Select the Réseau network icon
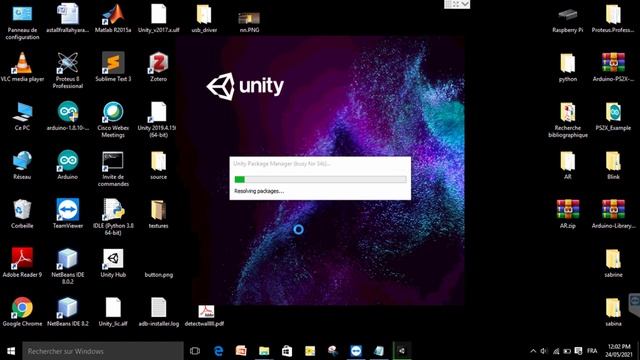The image size is (640, 360). [22, 165]
